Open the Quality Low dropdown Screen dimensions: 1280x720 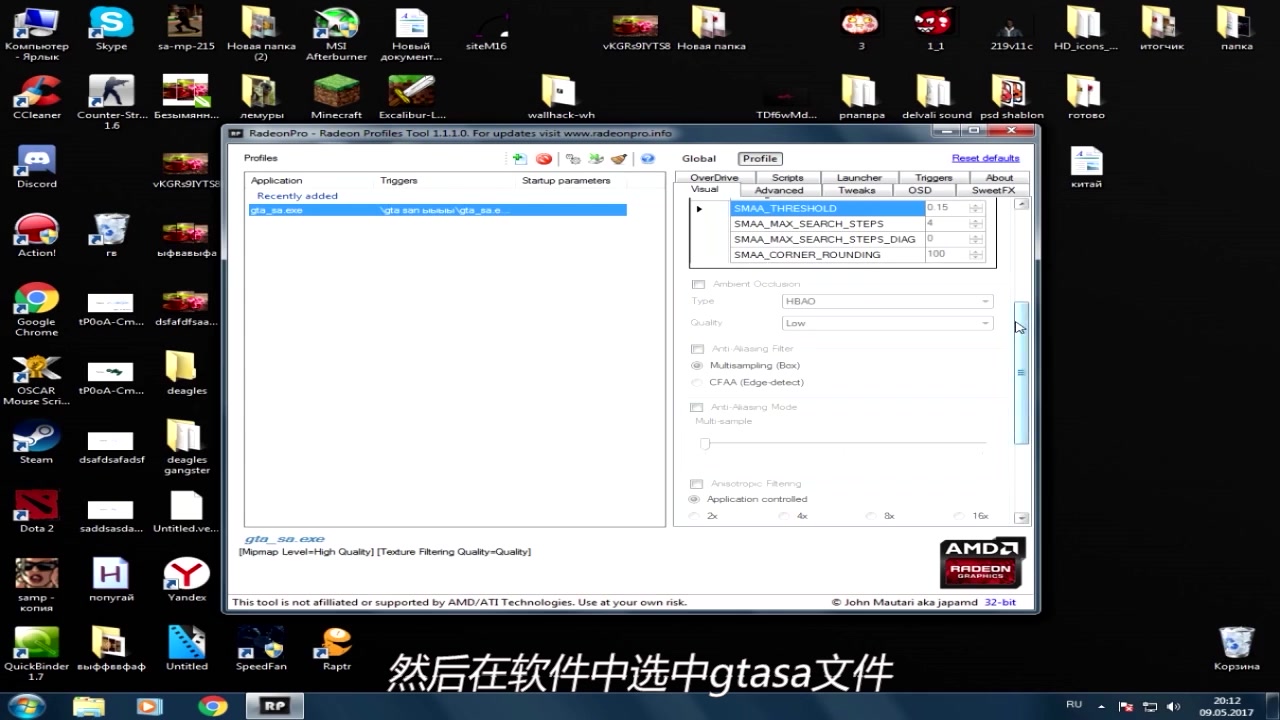click(888, 323)
